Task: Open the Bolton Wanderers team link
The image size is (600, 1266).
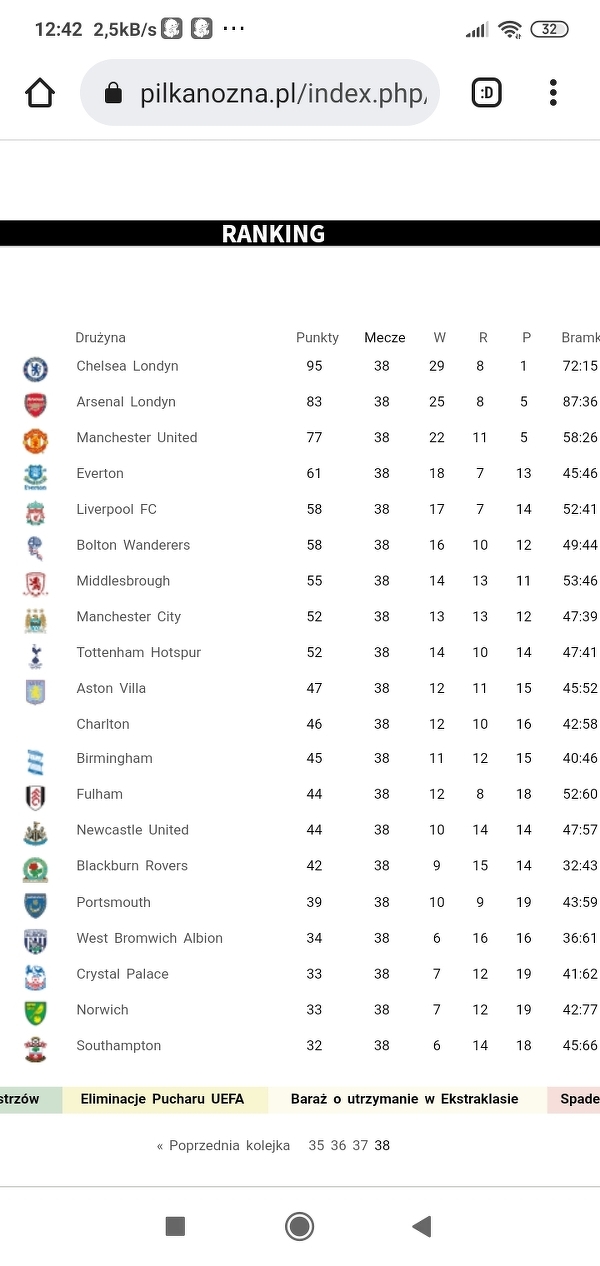Action: [133, 545]
